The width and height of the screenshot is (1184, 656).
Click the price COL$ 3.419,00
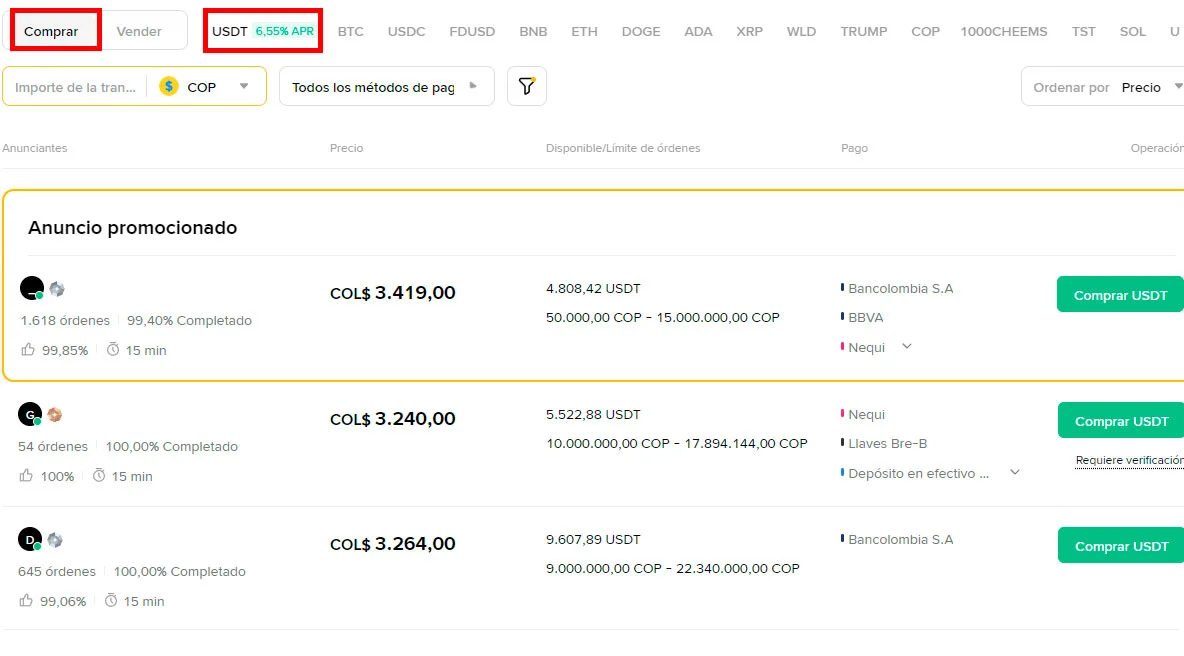click(x=393, y=293)
